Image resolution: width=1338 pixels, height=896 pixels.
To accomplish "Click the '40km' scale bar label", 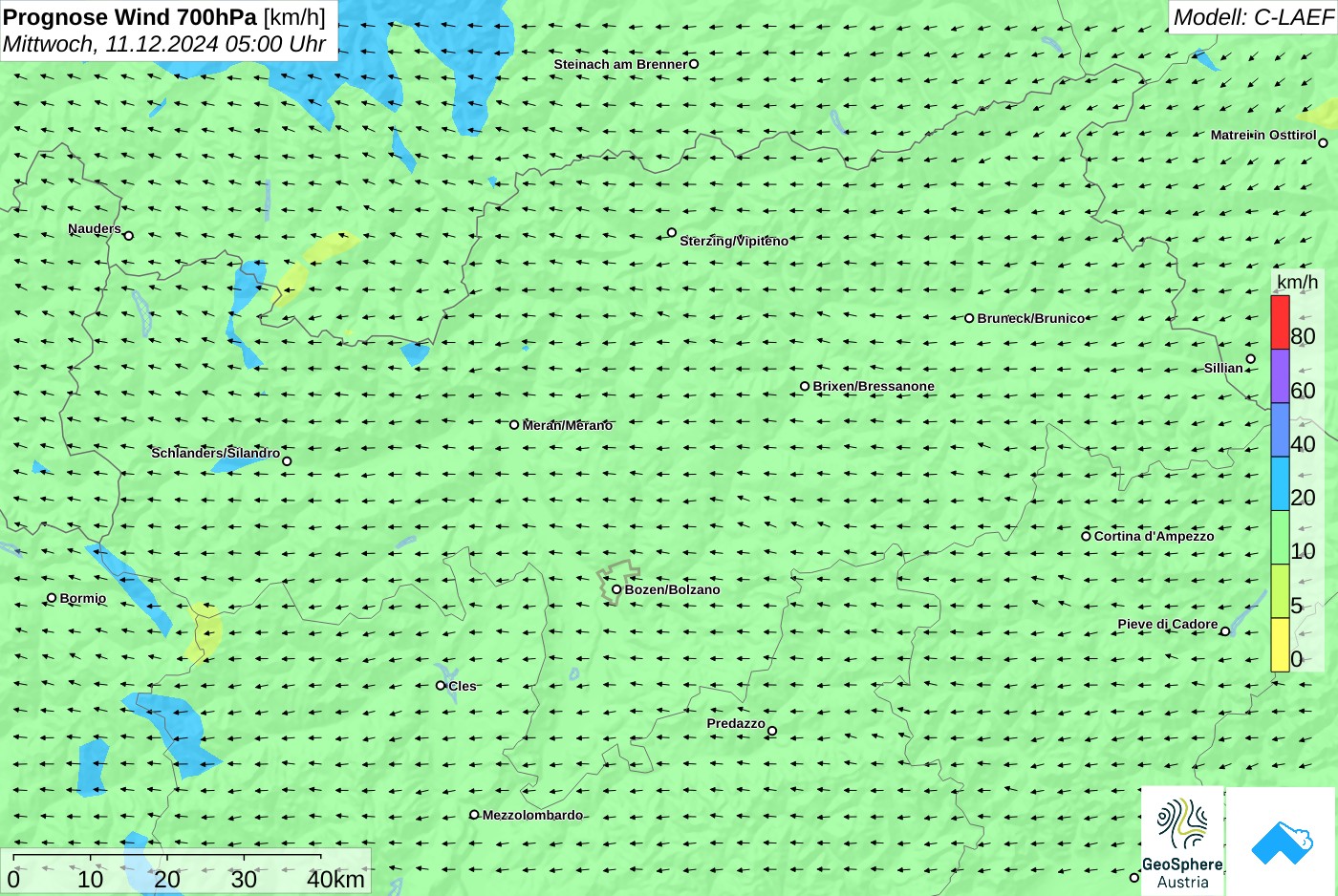I will coord(336,879).
